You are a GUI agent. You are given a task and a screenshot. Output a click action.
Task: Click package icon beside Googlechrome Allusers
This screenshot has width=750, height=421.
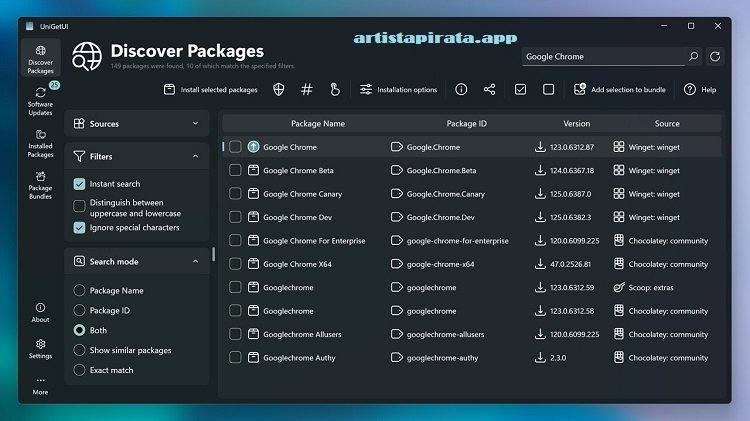254,334
